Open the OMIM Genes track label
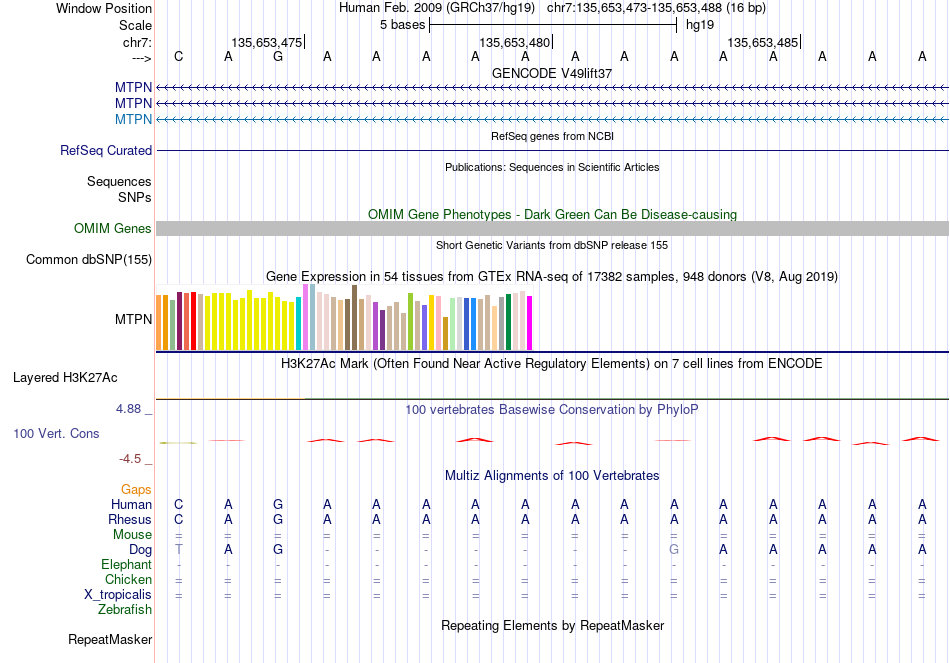This screenshot has width=950, height=663. pyautogui.click(x=113, y=228)
